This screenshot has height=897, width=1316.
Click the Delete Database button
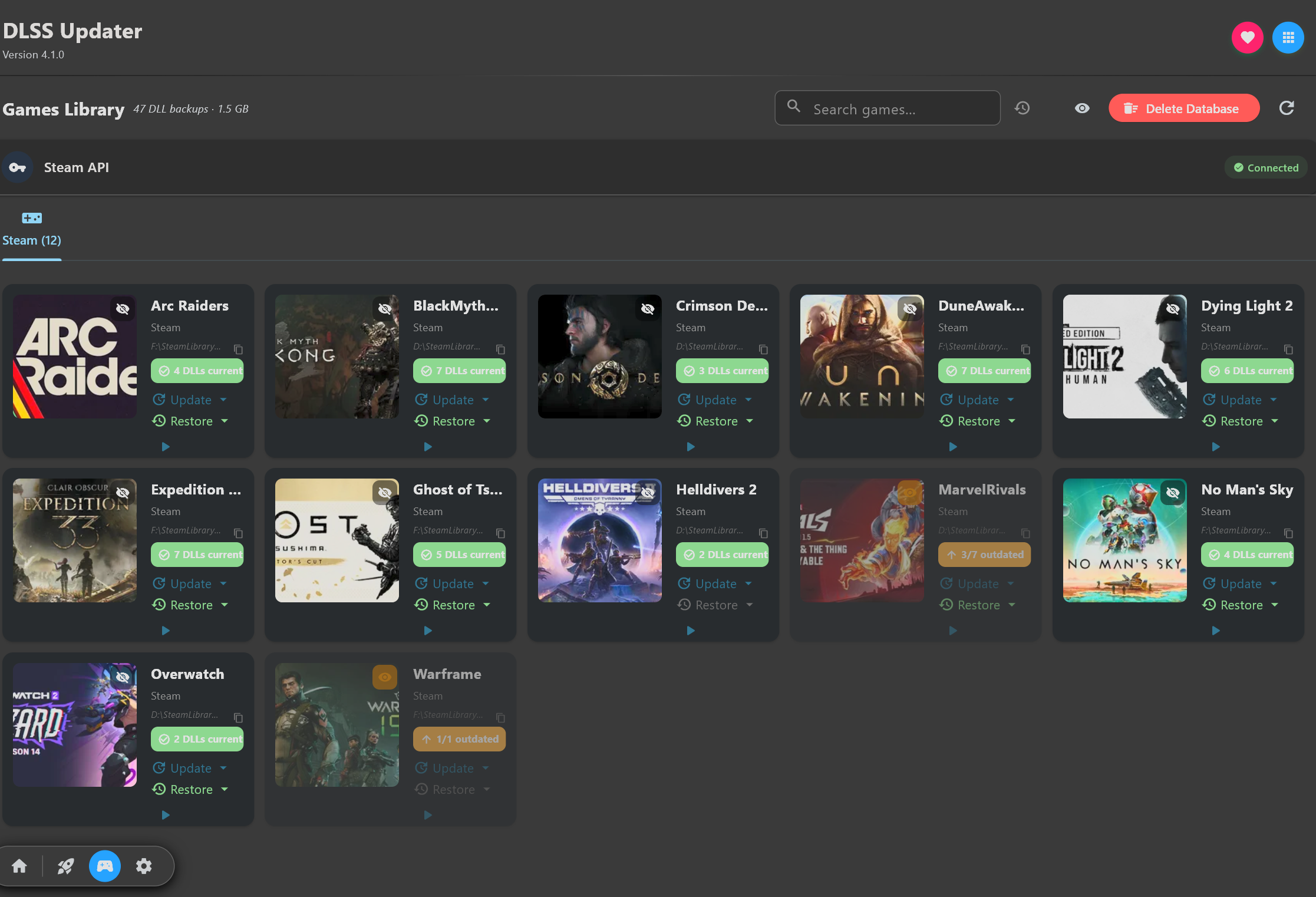pos(1184,108)
